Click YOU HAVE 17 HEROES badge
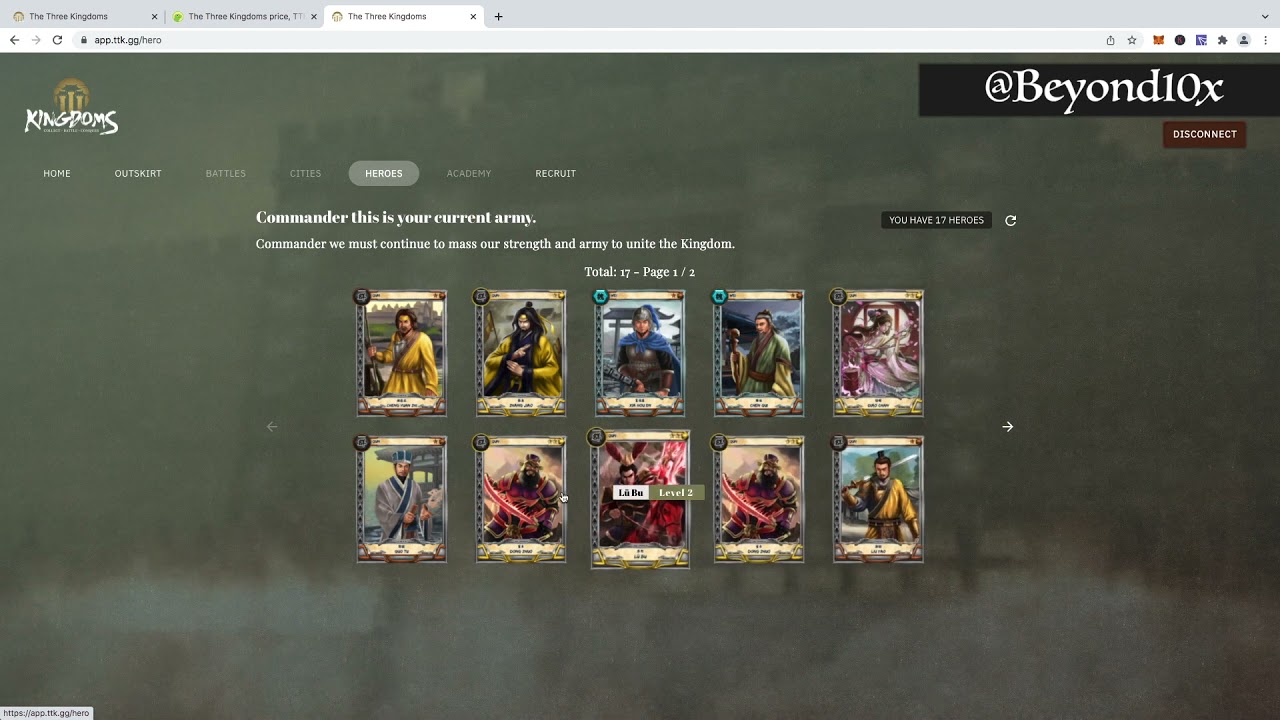Image resolution: width=1280 pixels, height=720 pixels. click(x=936, y=220)
